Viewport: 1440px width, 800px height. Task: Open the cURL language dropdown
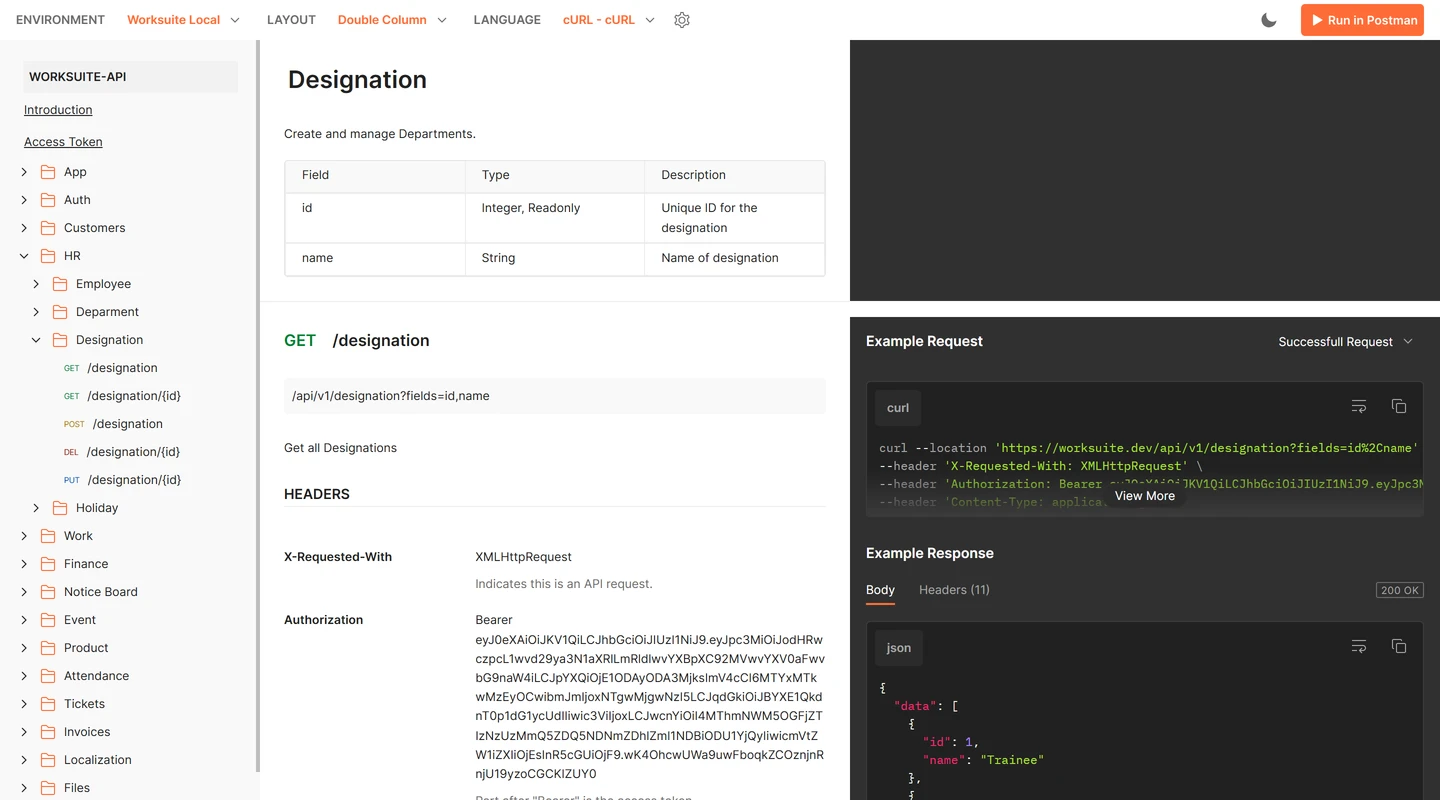609,20
